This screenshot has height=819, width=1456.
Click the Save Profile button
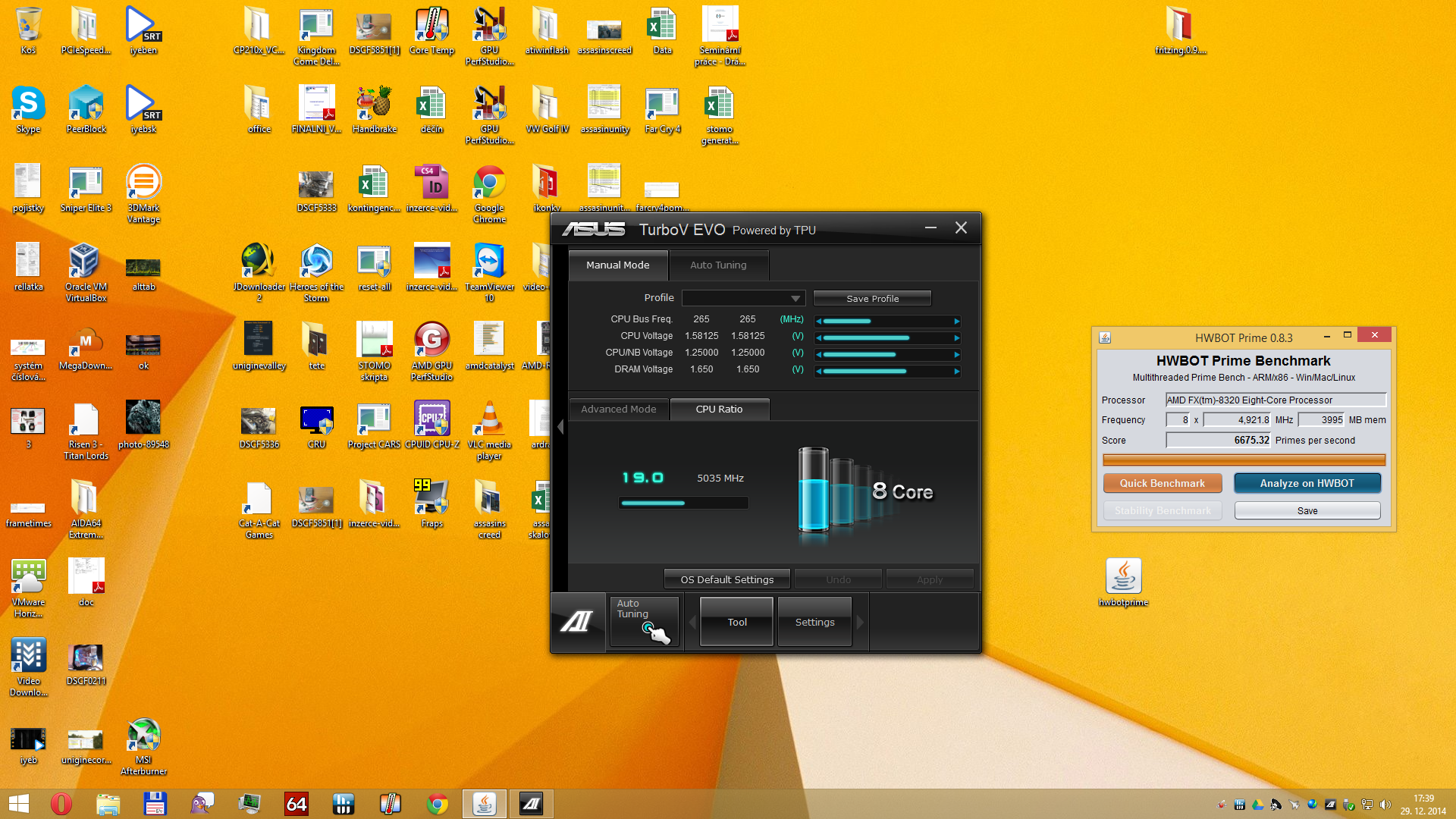click(x=872, y=298)
